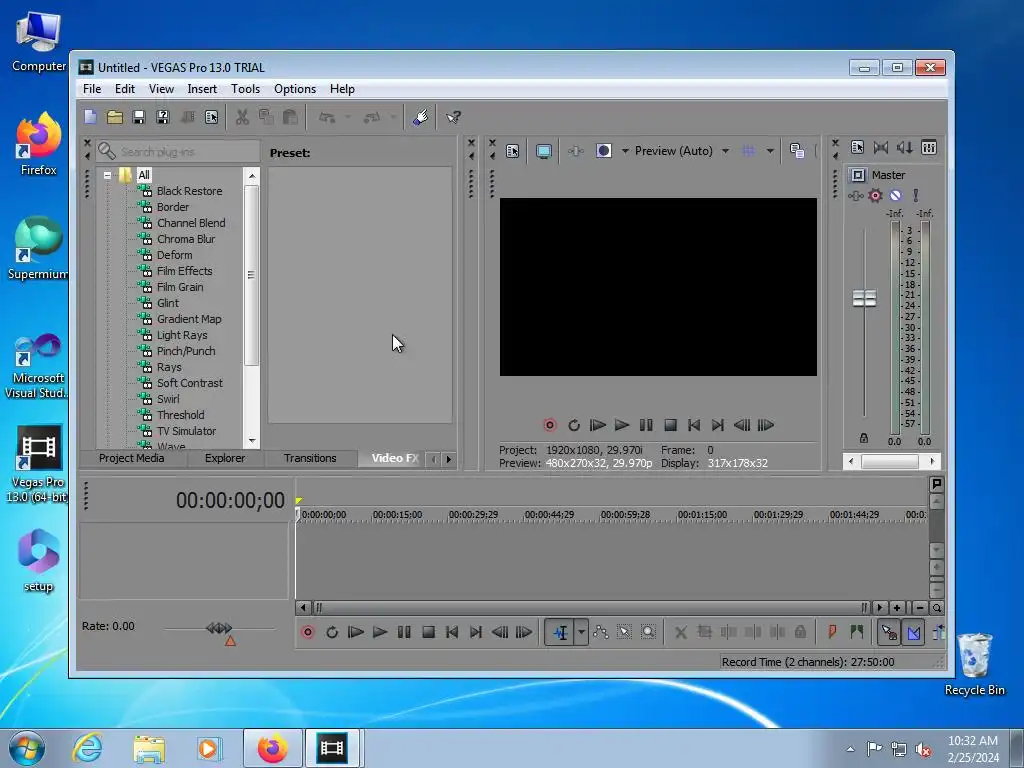
Task: Toggle the preview Overlays grid icon
Action: (x=748, y=151)
